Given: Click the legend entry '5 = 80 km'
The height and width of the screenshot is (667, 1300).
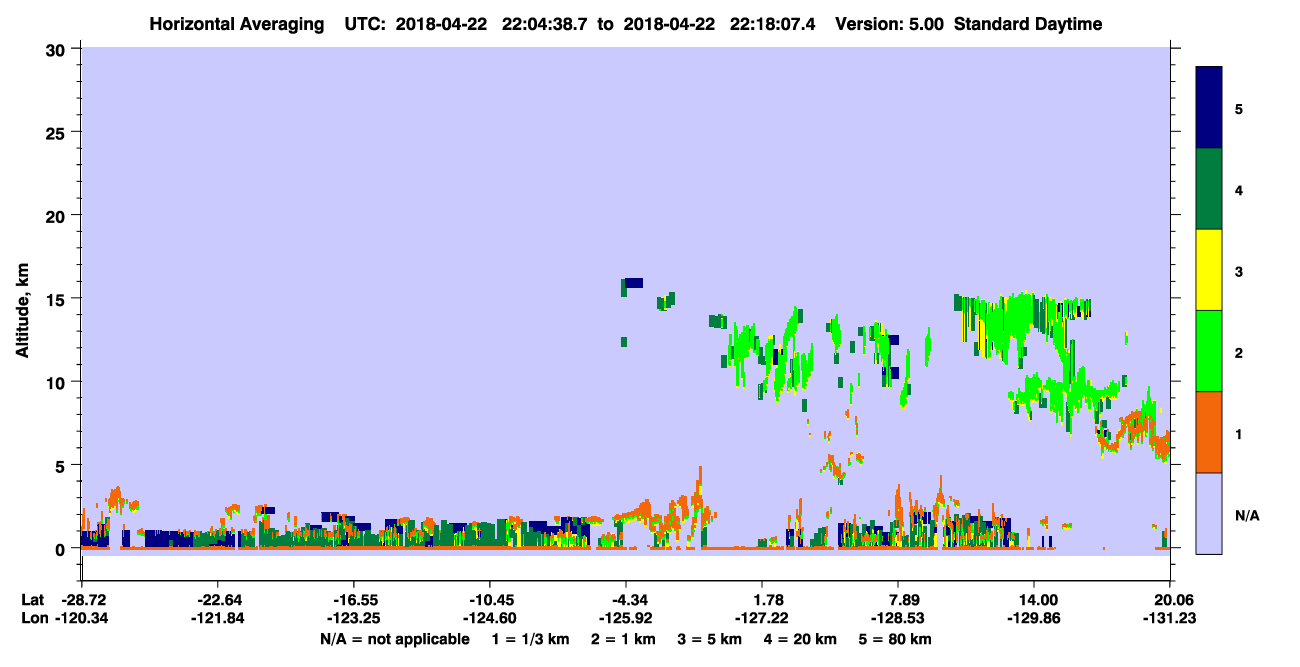Looking at the screenshot, I should 895,638.
